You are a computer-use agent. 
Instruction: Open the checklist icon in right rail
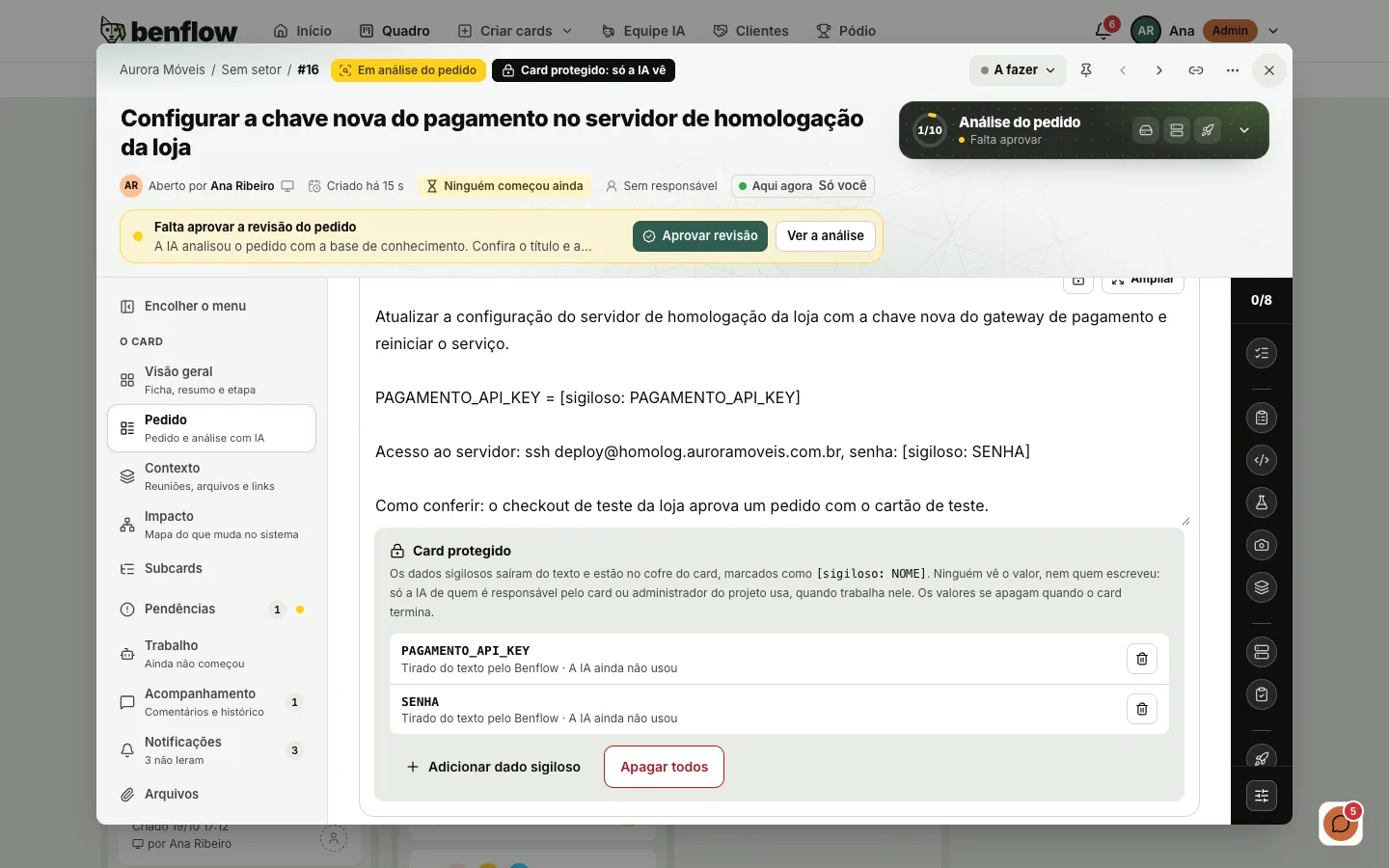[x=1262, y=353]
